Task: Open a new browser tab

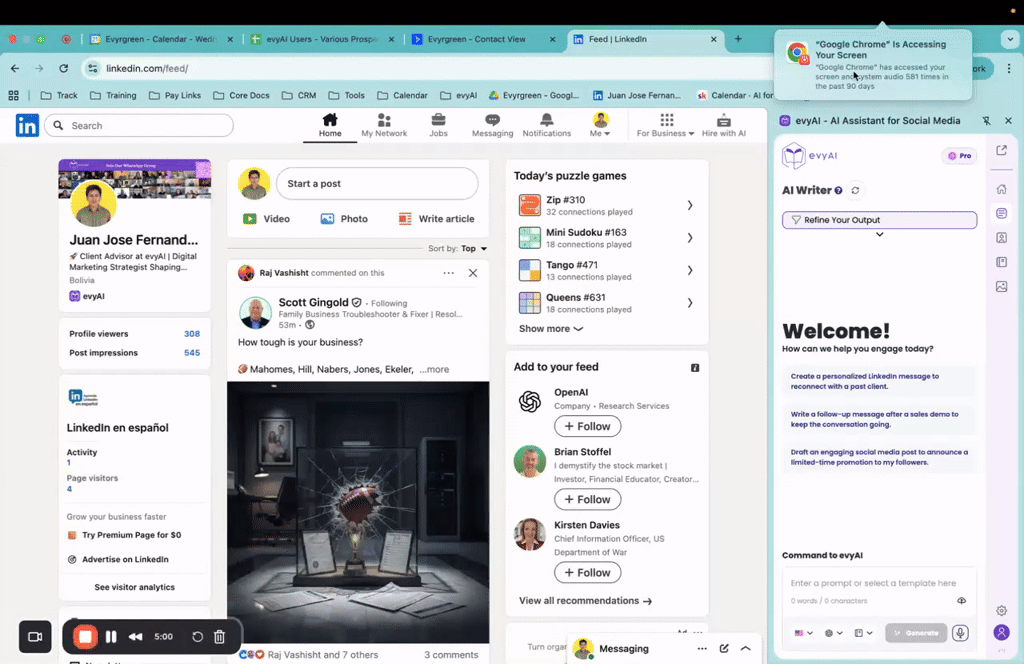Action: coord(738,39)
